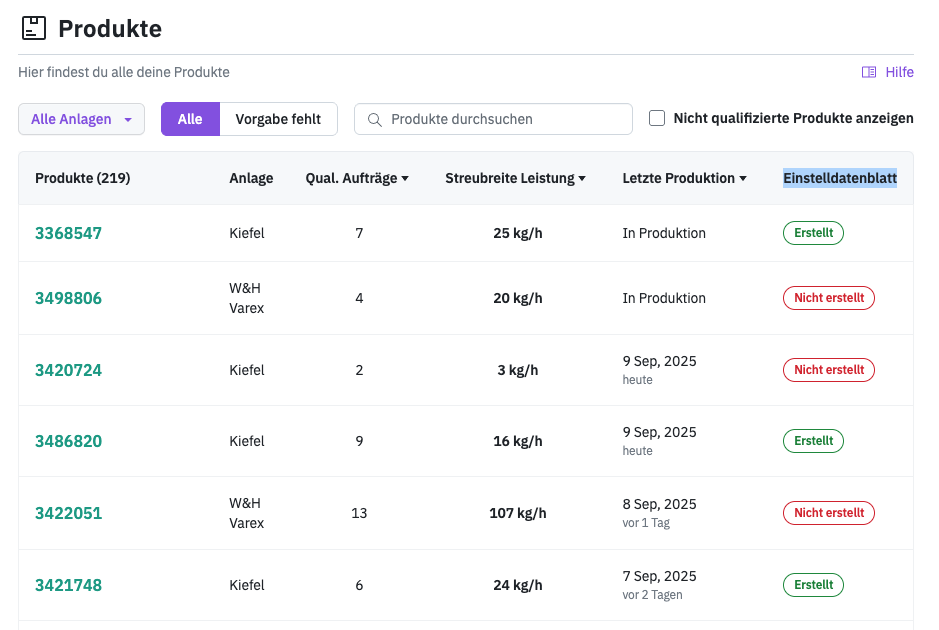Click the Einstelldatenblatt column header
This screenshot has height=630, width=939.
(839, 178)
